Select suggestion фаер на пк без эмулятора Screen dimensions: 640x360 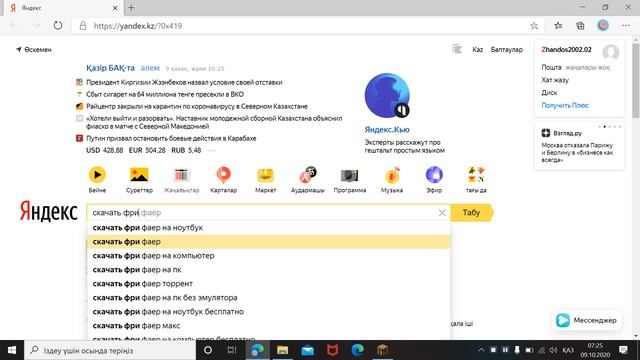(x=269, y=298)
